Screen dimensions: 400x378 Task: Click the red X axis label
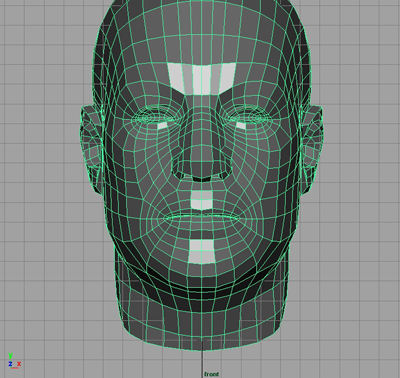pyautogui.click(x=19, y=364)
